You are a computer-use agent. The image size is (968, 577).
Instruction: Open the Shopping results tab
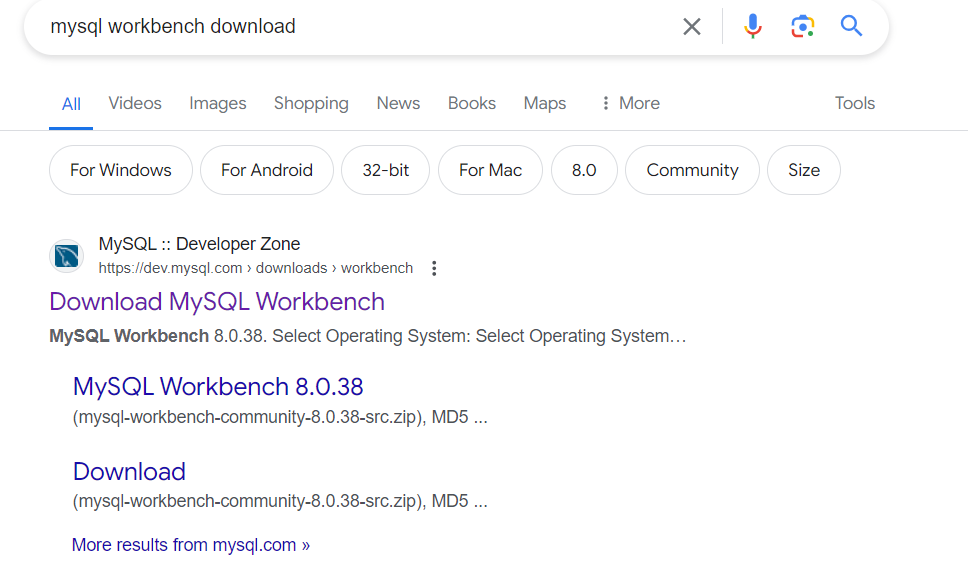point(311,103)
